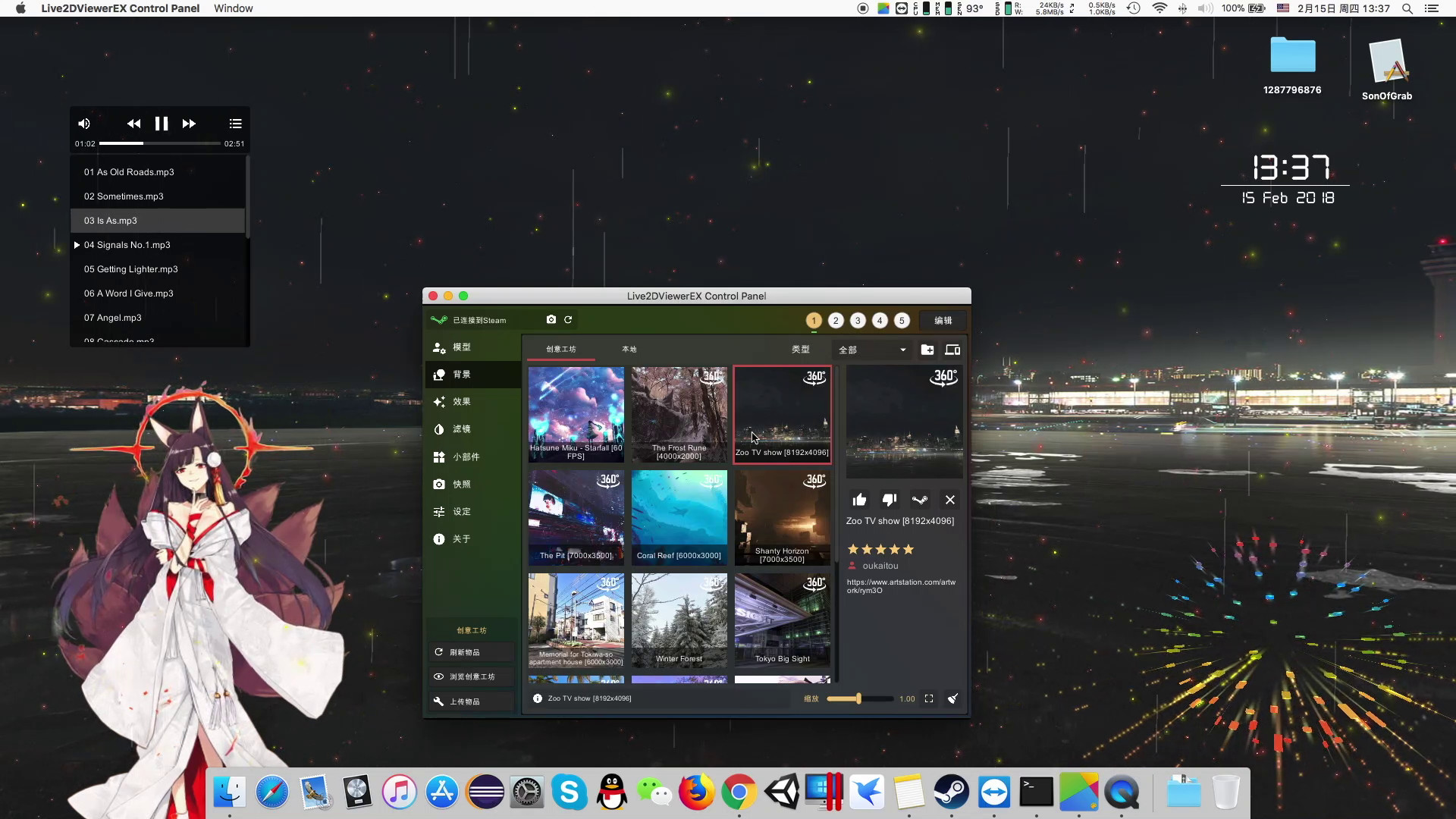The width and height of the screenshot is (1456, 819).
Task: Click the 浏览创意工坊 browse workshop button
Action: click(x=470, y=676)
